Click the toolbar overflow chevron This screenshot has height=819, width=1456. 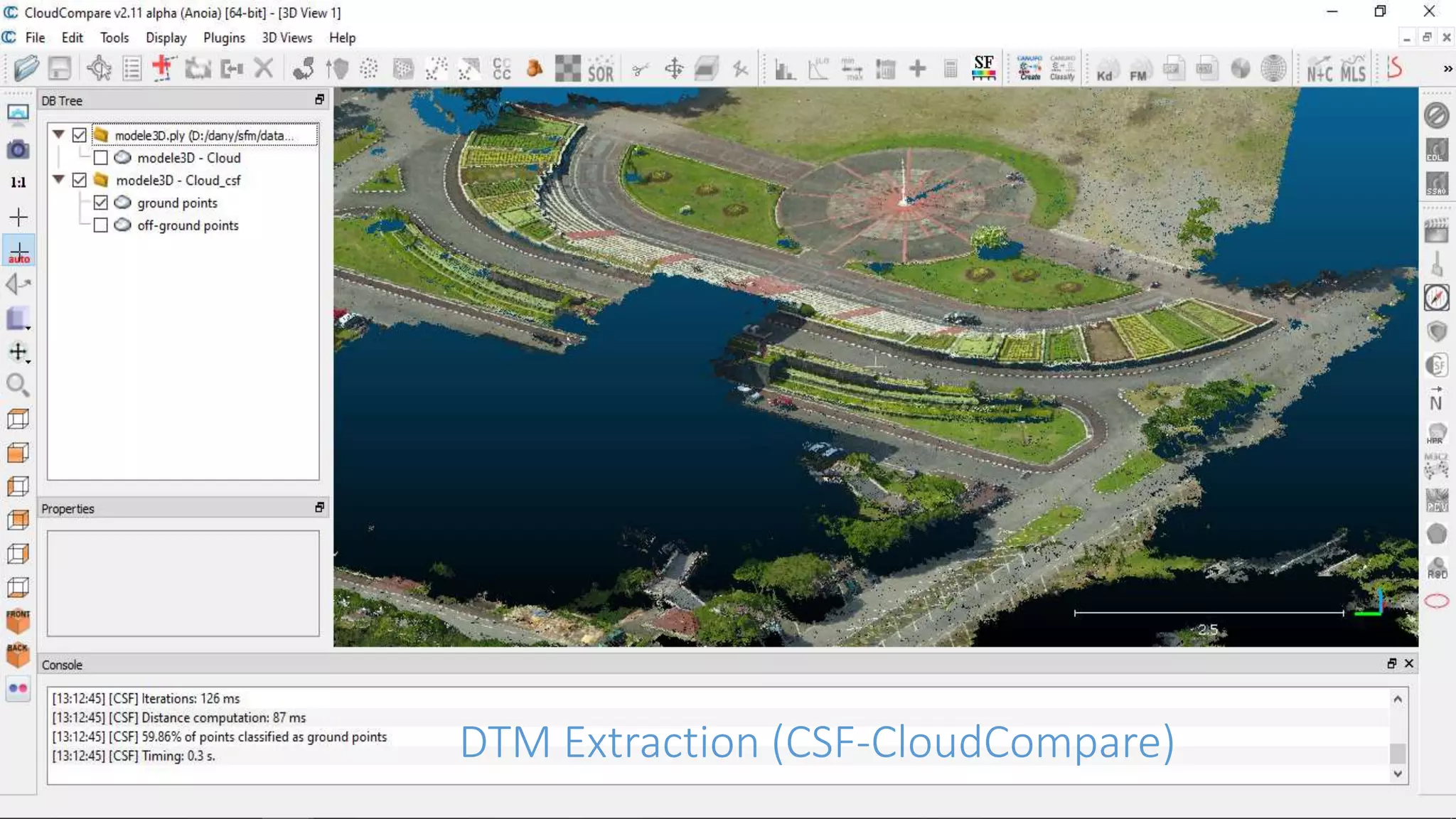1447,69
